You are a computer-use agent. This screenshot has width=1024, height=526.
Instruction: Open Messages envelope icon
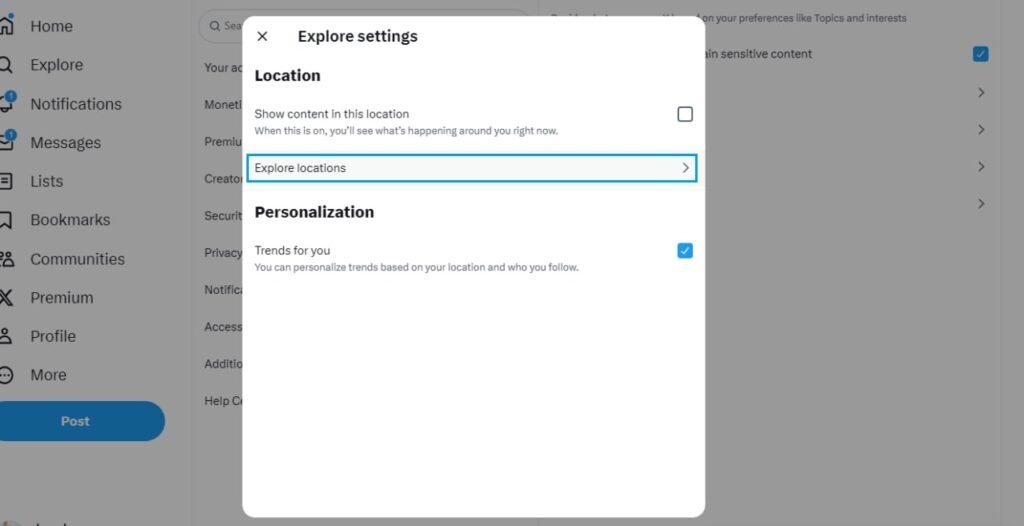[x=6, y=142]
